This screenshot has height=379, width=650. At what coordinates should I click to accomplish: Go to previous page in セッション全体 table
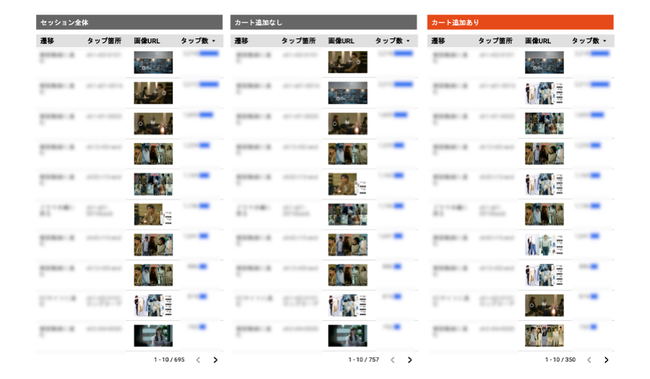198,360
